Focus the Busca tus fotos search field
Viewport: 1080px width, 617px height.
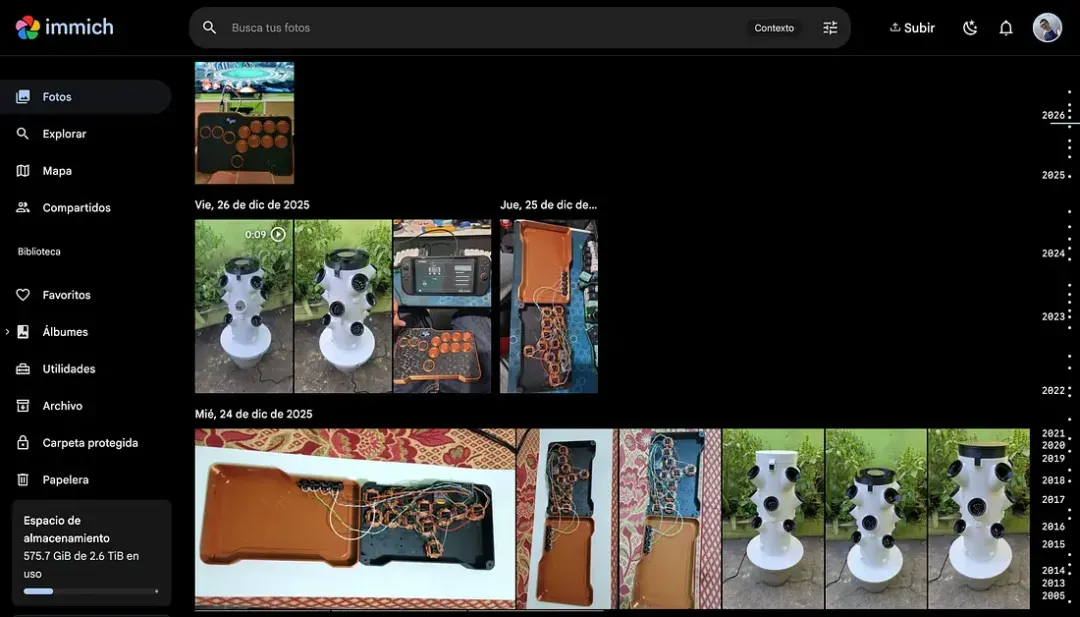tap(482, 28)
